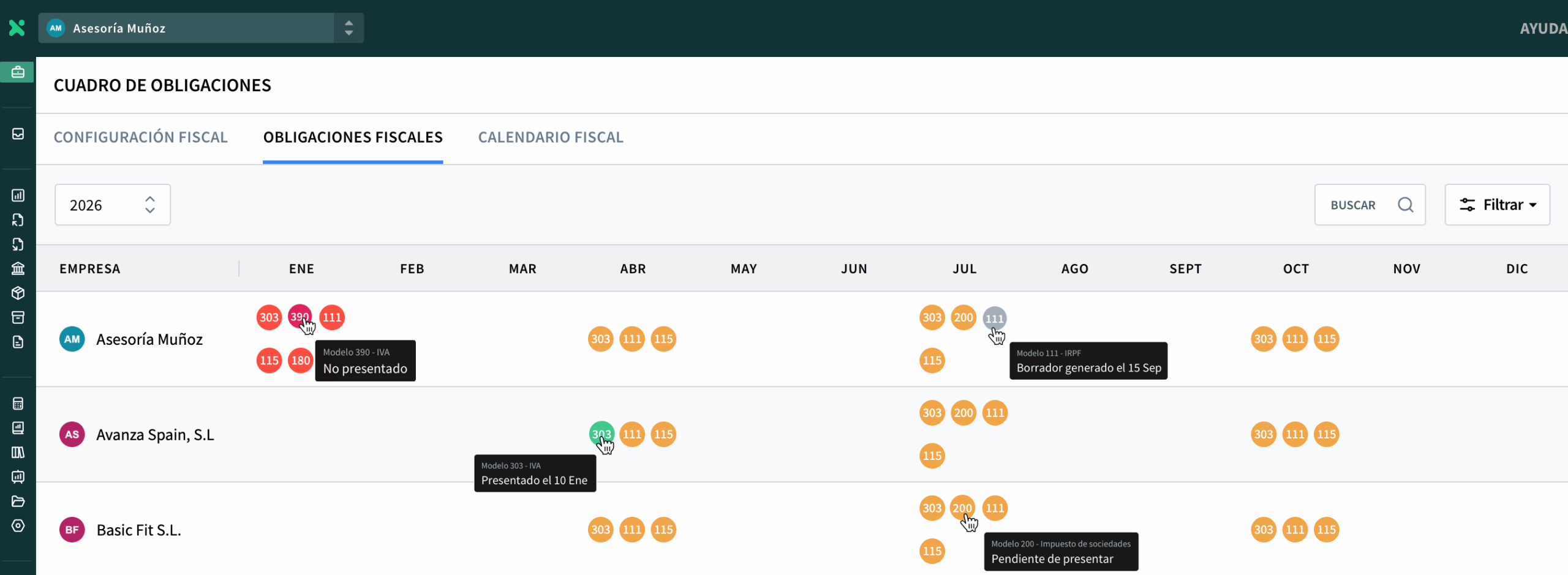Open the Filtrar dropdown

click(1497, 205)
